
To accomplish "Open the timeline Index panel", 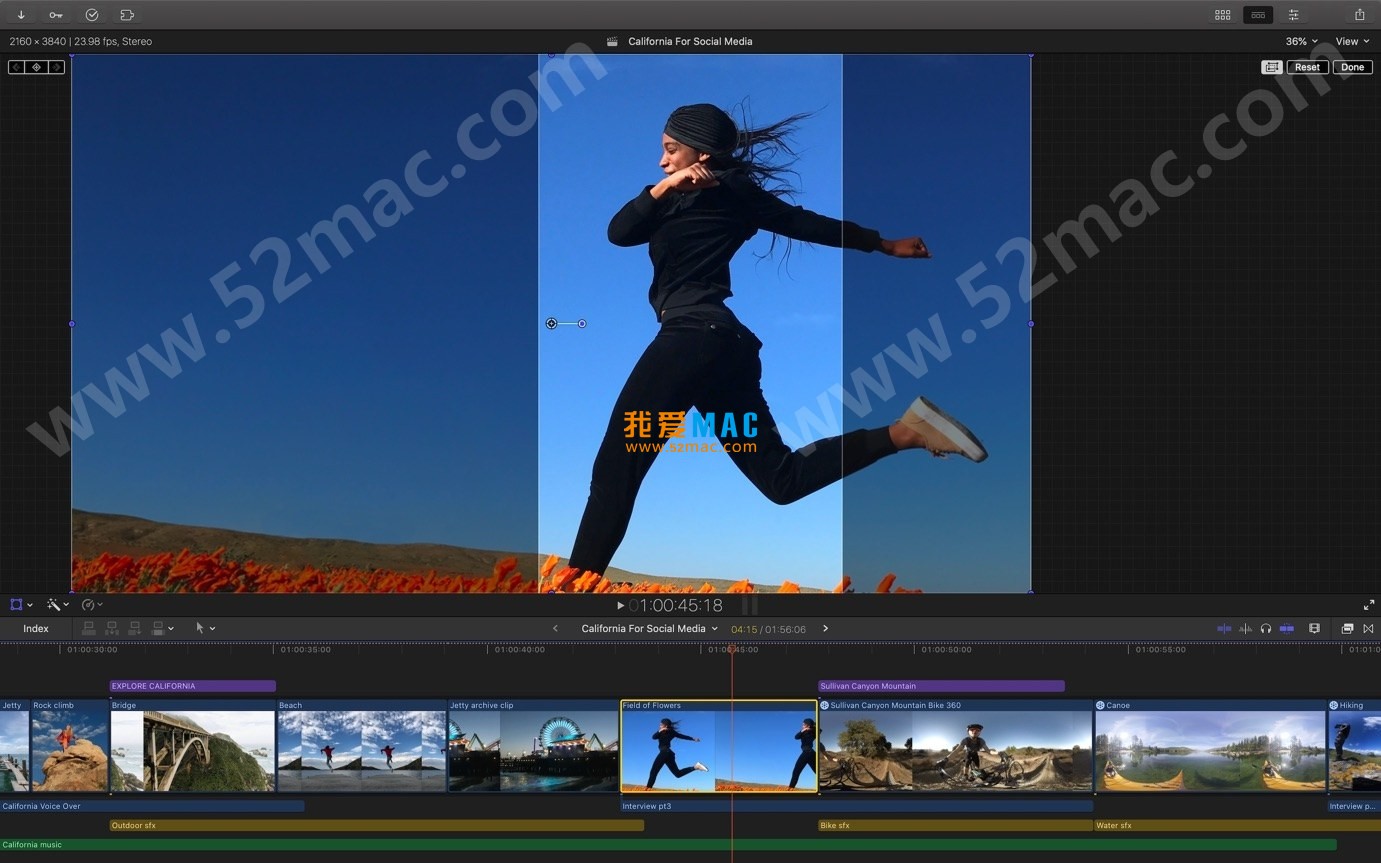I will 36,629.
